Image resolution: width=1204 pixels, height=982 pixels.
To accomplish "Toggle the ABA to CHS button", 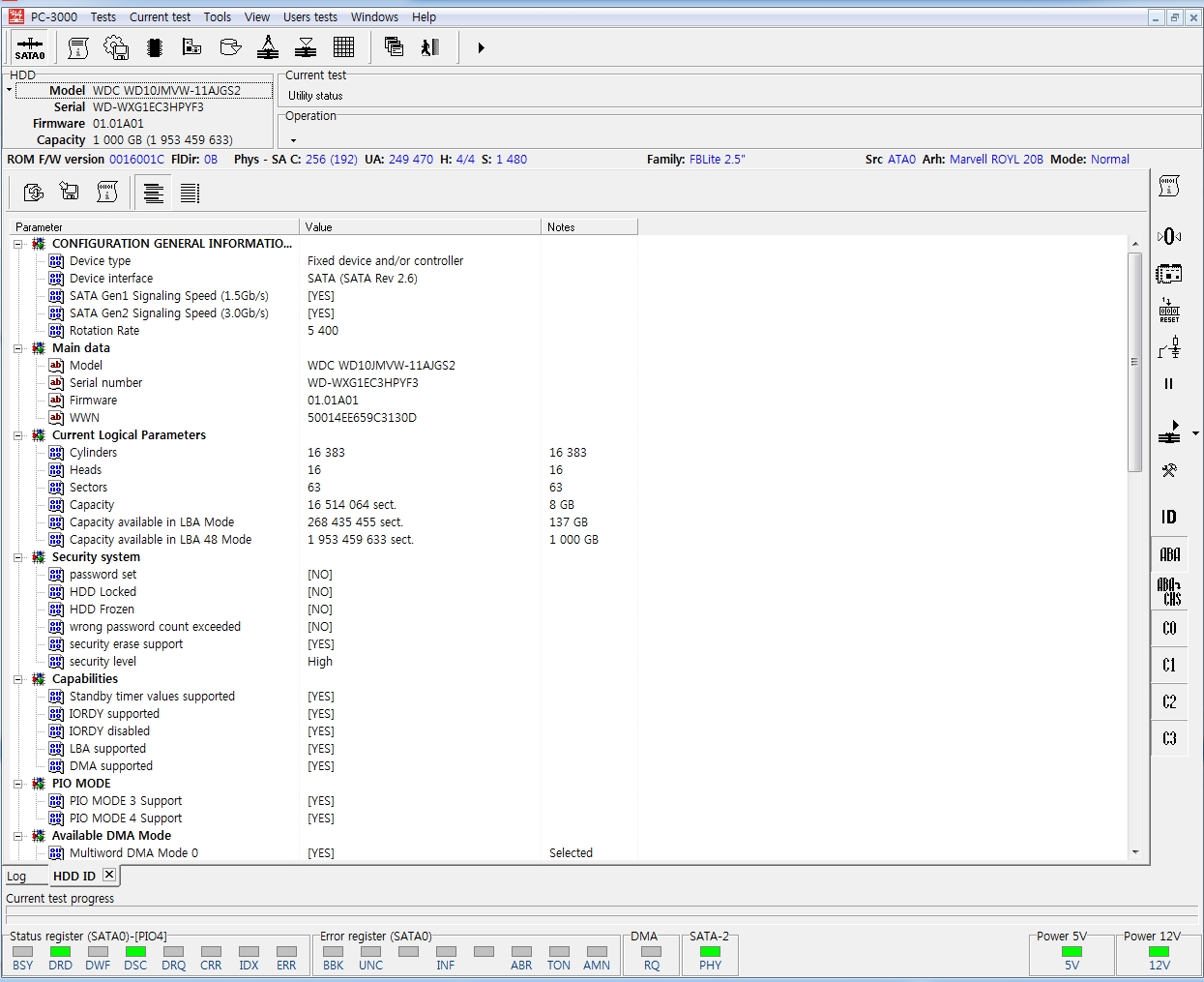I will pyautogui.click(x=1169, y=591).
